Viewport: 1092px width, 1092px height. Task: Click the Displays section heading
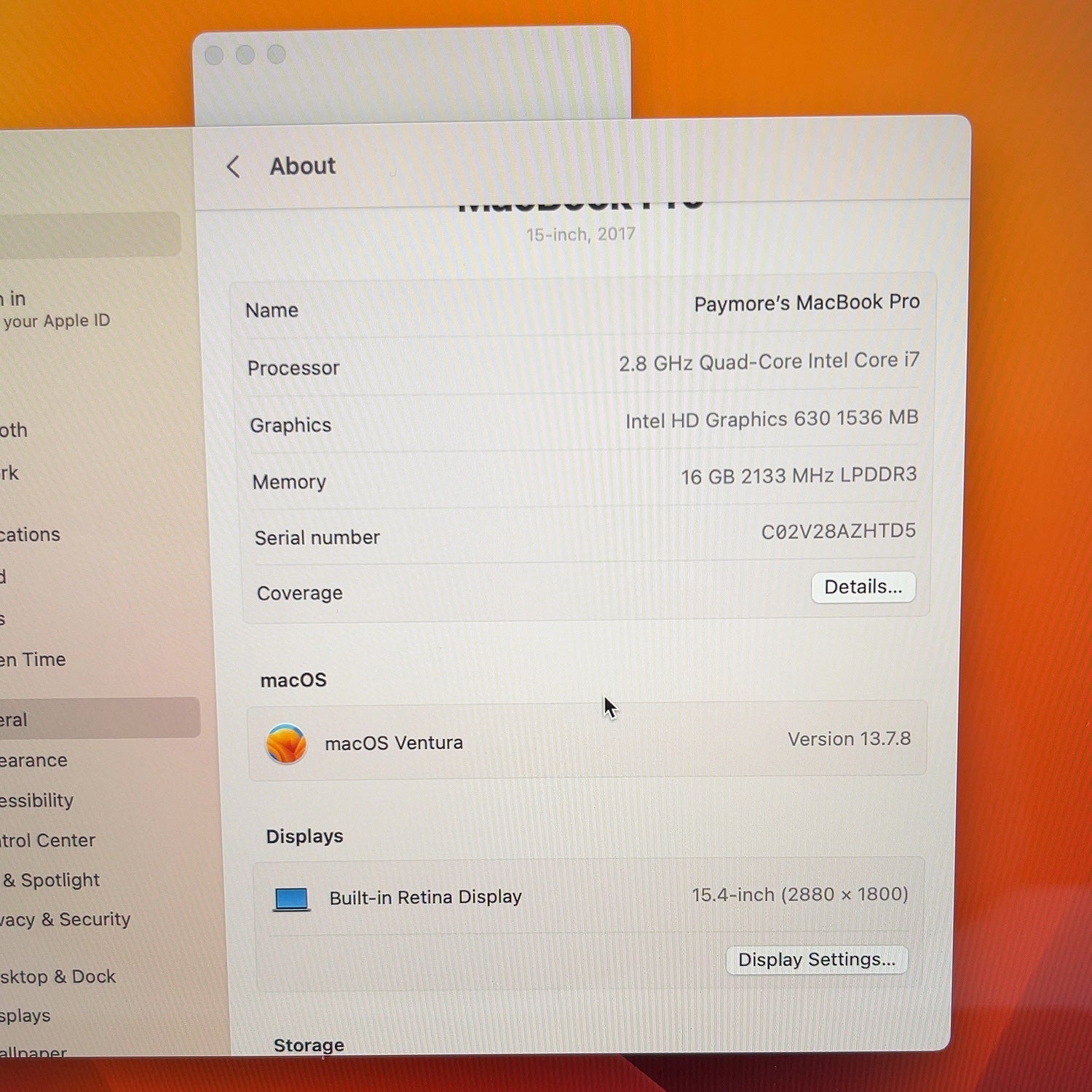click(x=304, y=836)
